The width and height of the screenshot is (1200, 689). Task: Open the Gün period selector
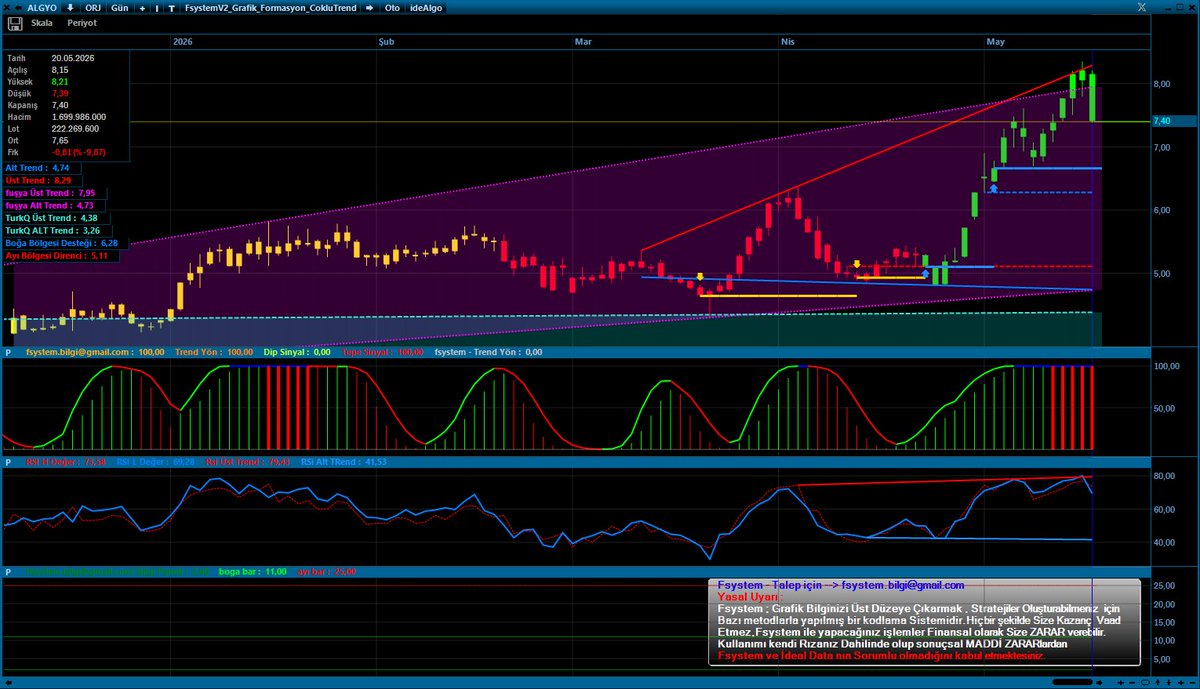click(120, 7)
